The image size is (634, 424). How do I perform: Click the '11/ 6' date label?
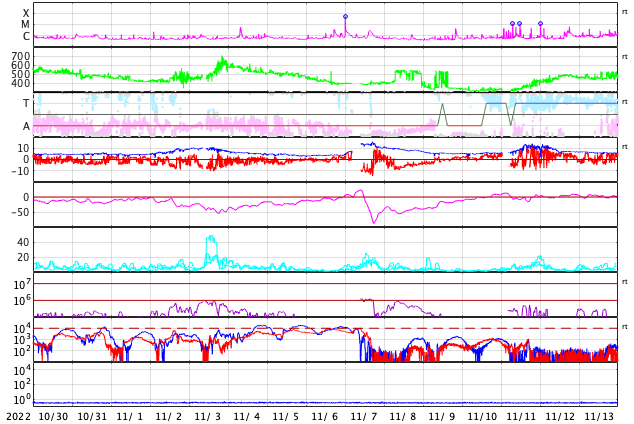[x=325, y=417]
